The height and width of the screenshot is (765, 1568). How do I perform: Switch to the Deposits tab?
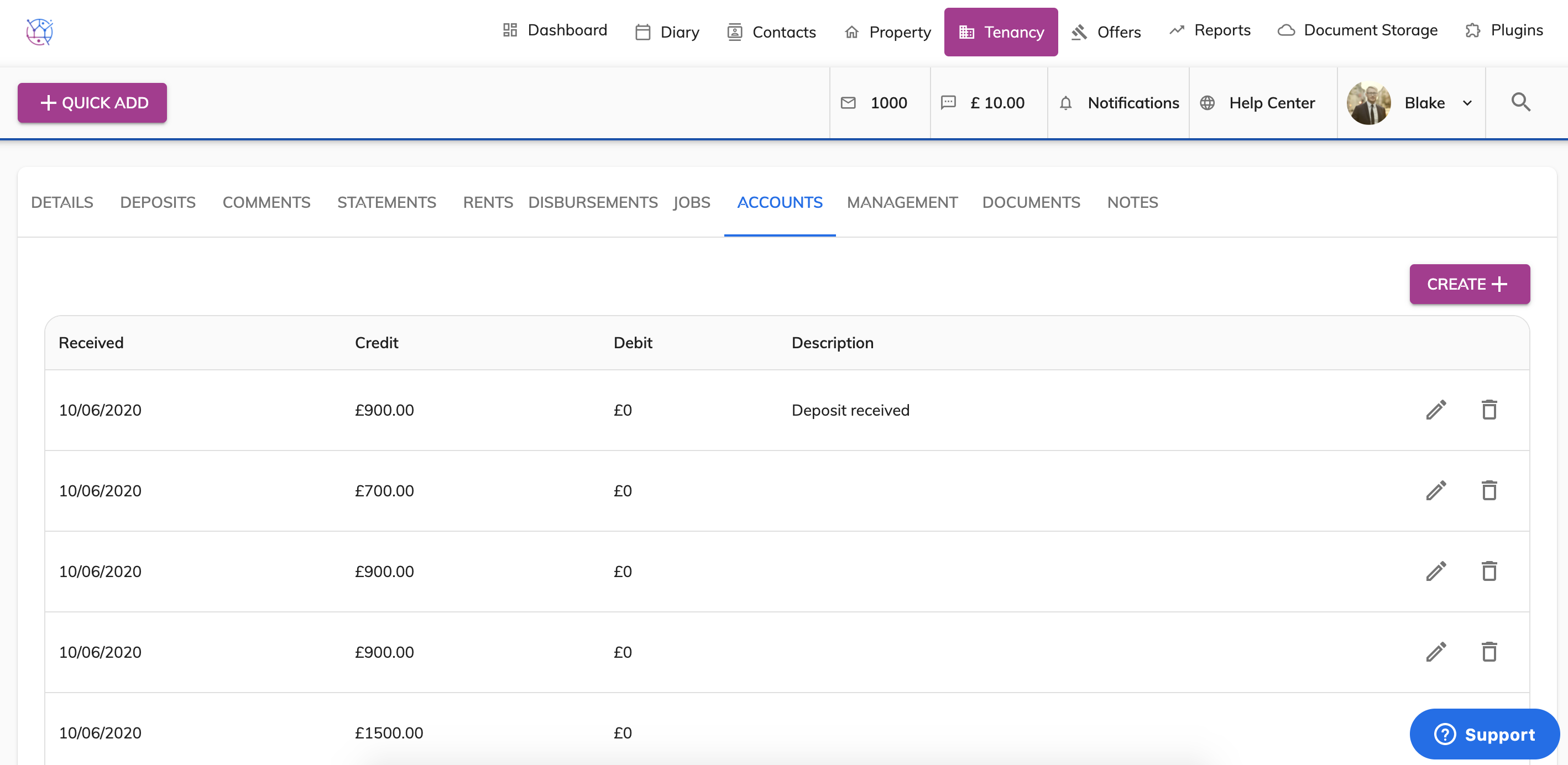click(x=158, y=202)
